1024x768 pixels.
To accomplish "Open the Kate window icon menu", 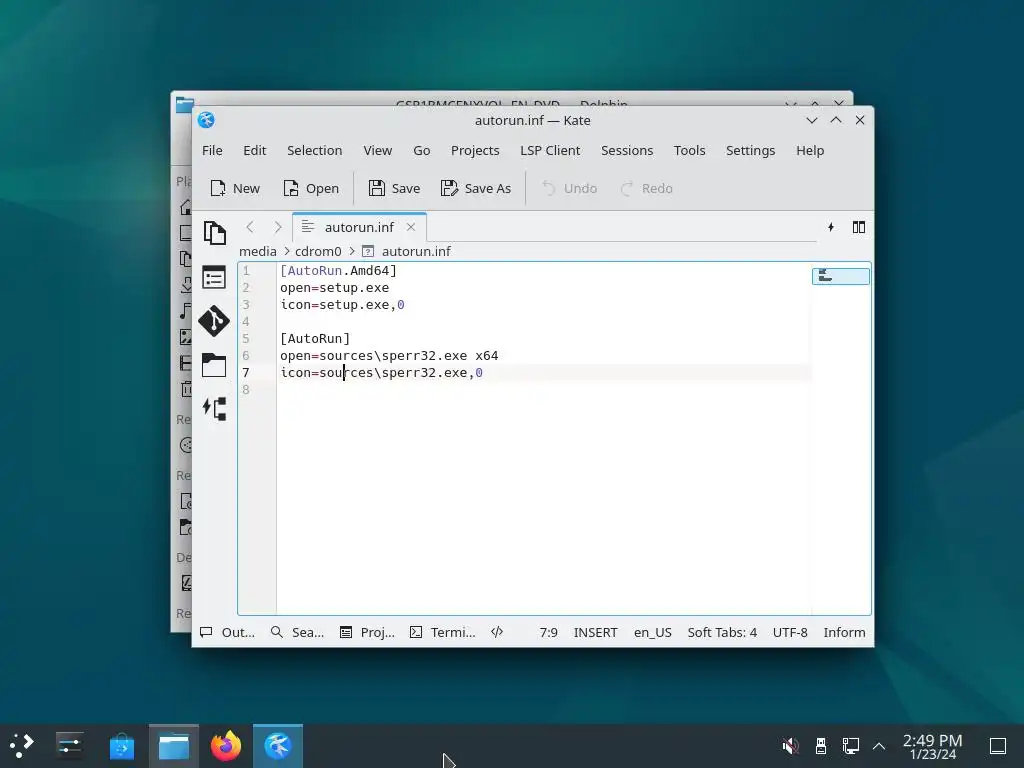I will tap(206, 120).
